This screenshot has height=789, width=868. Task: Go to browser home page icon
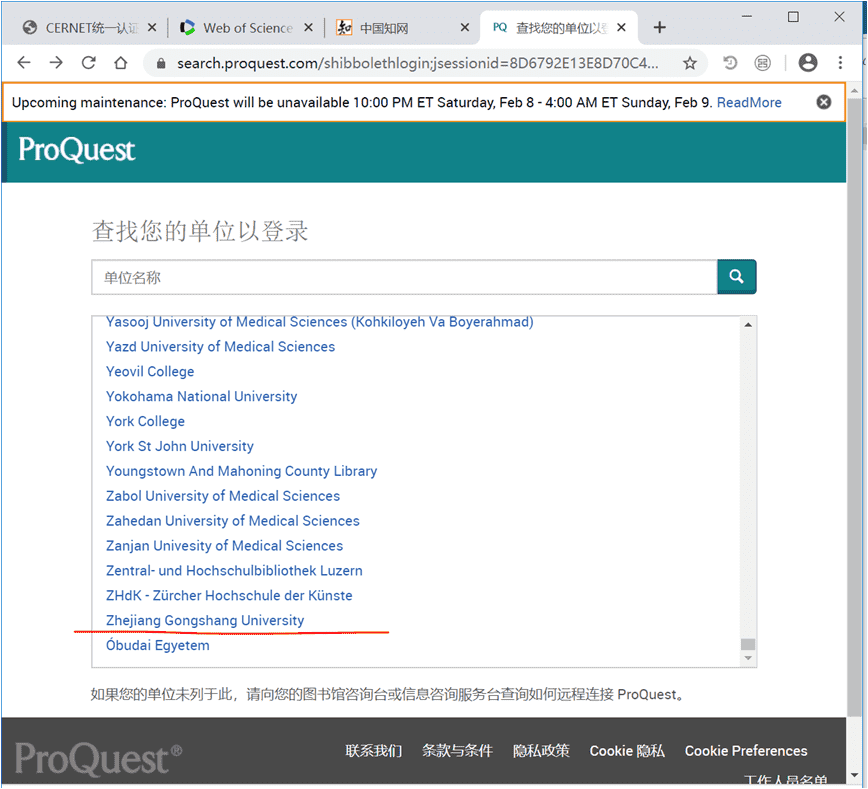tap(120, 63)
